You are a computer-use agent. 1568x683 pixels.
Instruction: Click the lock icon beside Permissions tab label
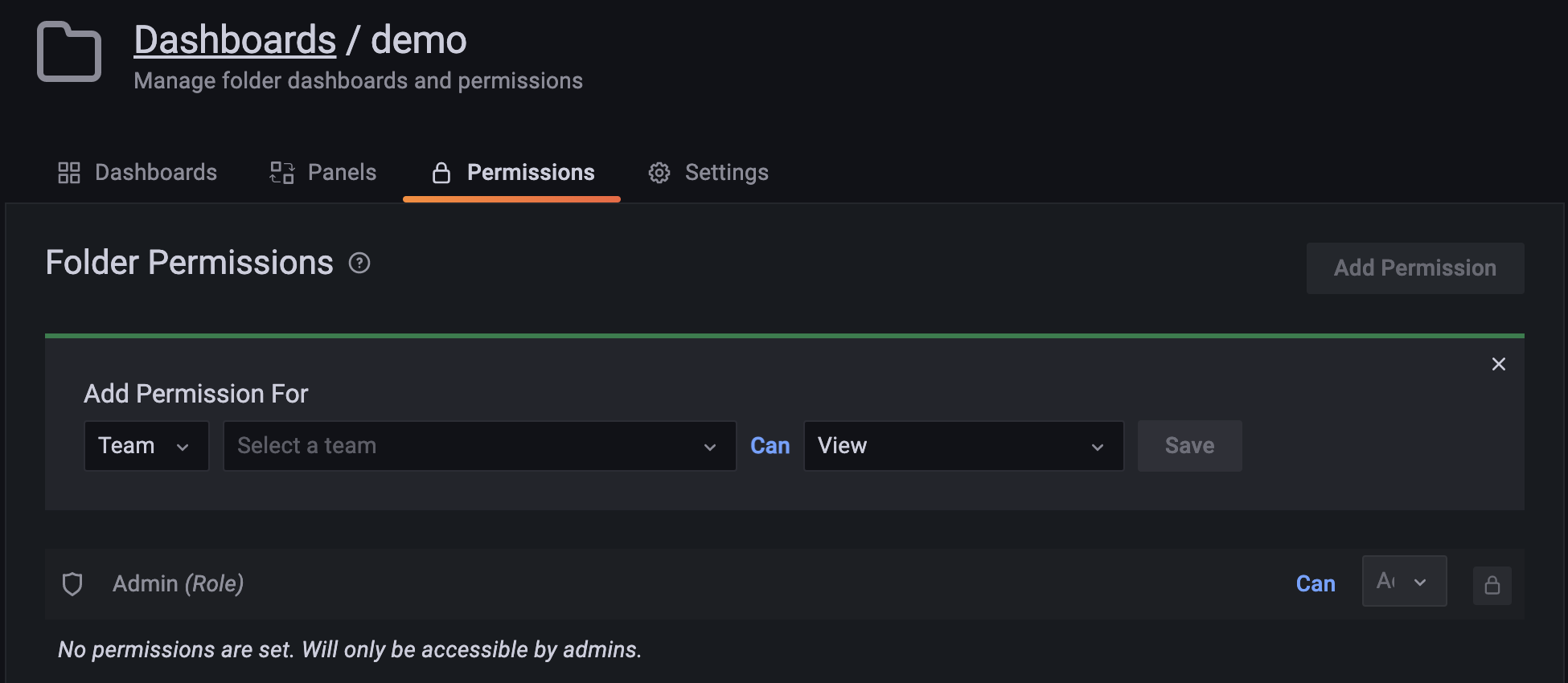[x=441, y=172]
